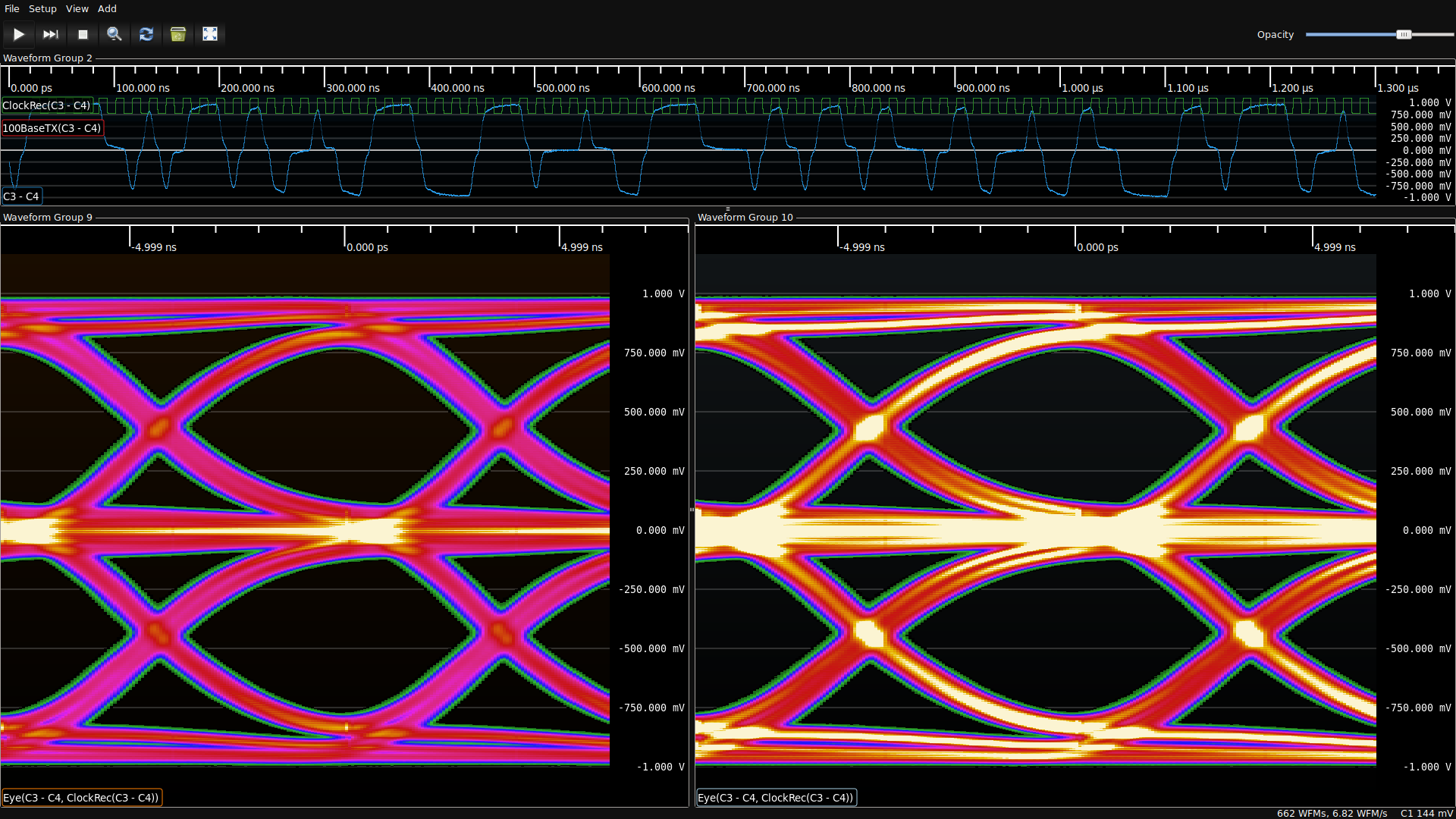Screen dimensions: 1456x819
Task: Select the ClockRec(C3 - C4) channel label
Action: (x=46, y=105)
